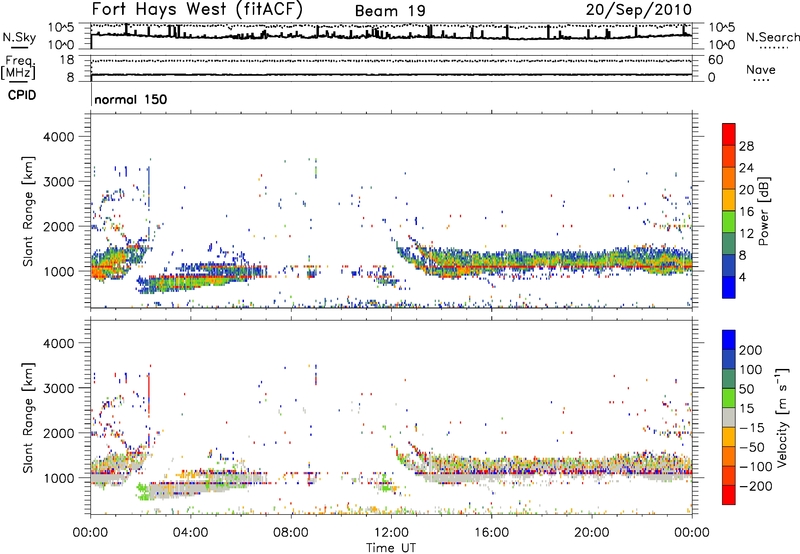Click the gray segment of the Velocity colorbar
Screen dimensions: 800x554
click(x=729, y=417)
